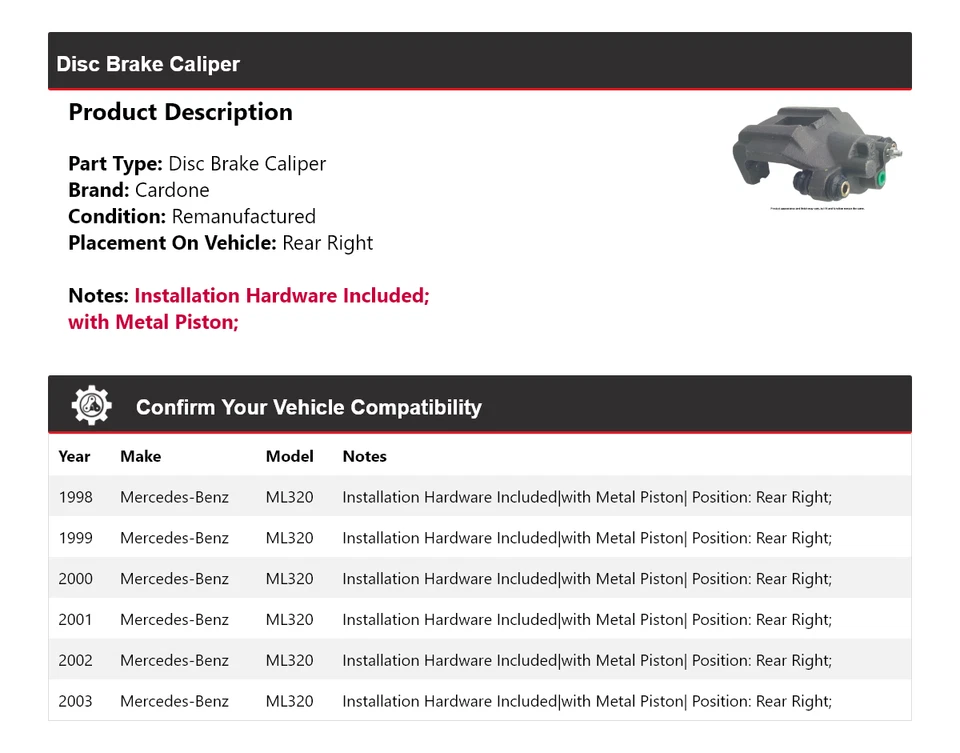This screenshot has height=753, width=960.
Task: Open the brake caliper product thumbnail
Action: [x=817, y=157]
